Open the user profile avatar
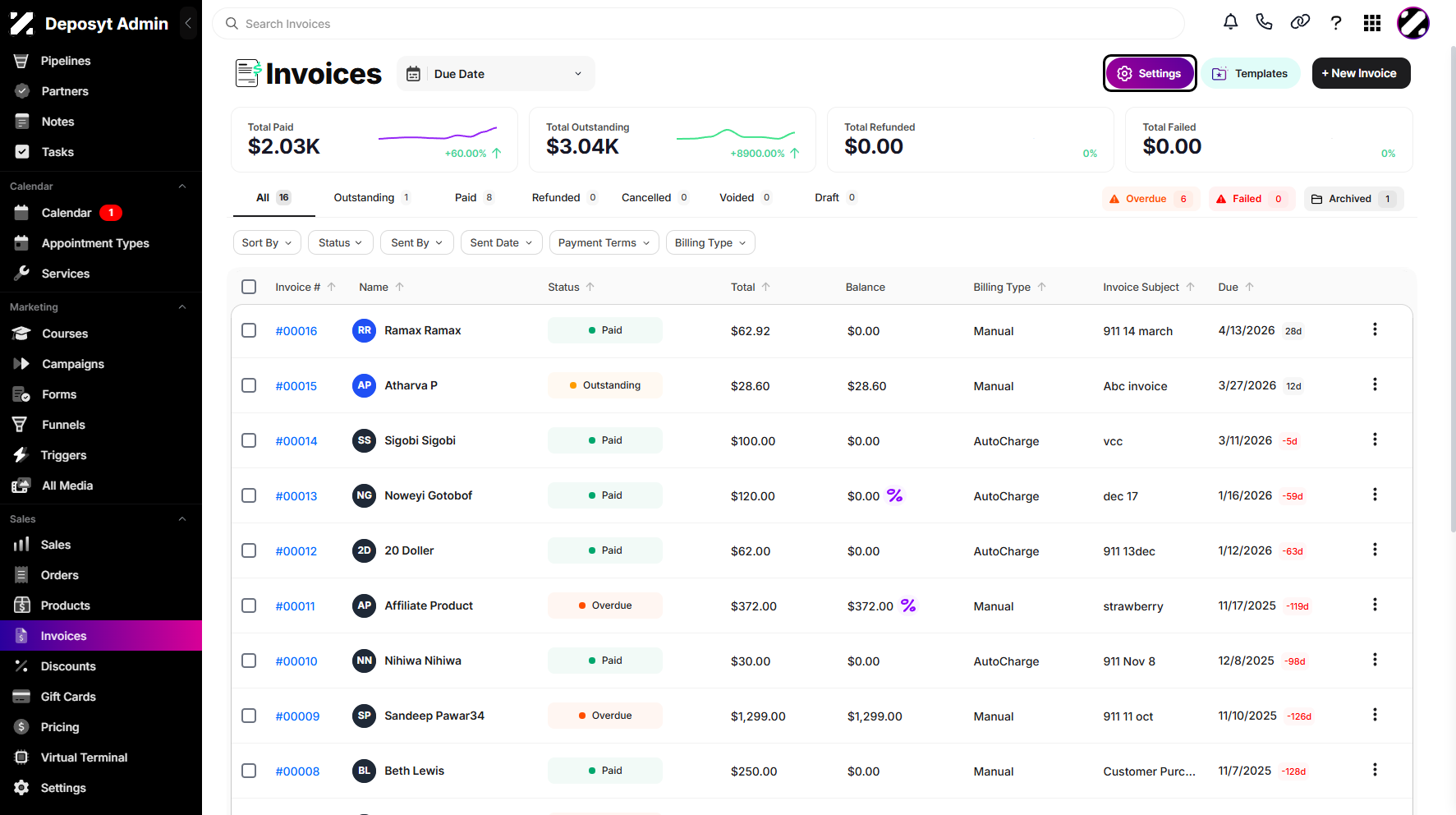 point(1413,23)
